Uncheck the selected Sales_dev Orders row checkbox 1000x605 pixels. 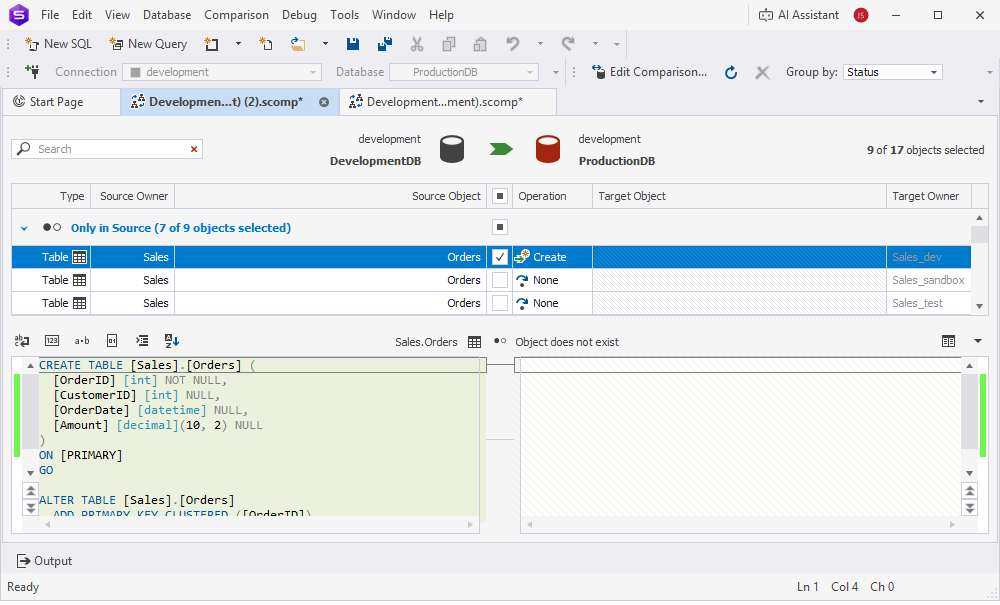(x=500, y=257)
